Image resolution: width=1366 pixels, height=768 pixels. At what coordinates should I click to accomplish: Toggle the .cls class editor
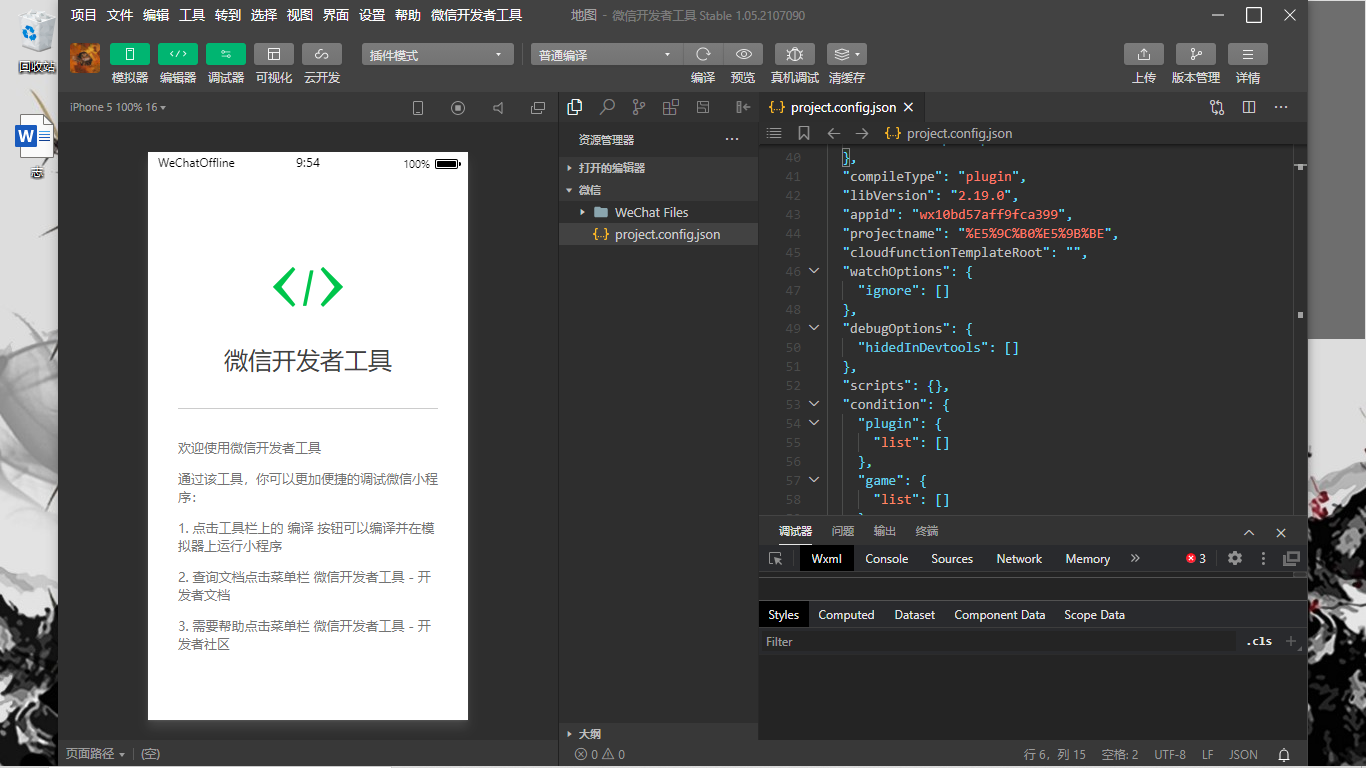click(x=1259, y=642)
